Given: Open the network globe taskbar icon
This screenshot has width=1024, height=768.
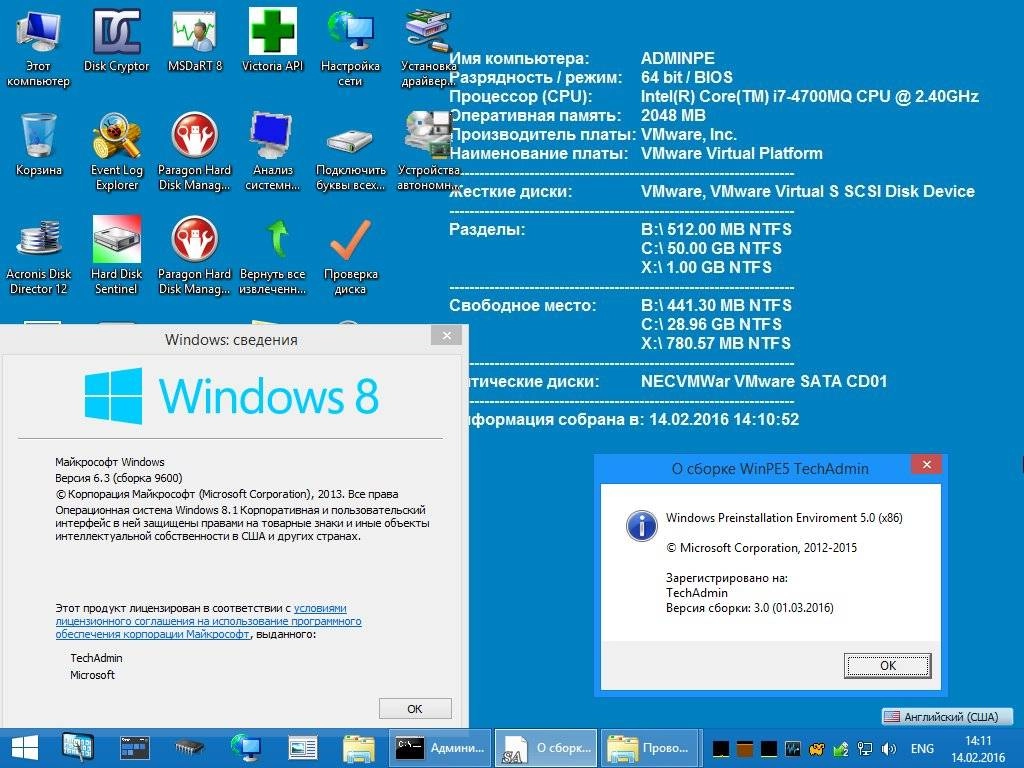Looking at the screenshot, I should click(246, 748).
